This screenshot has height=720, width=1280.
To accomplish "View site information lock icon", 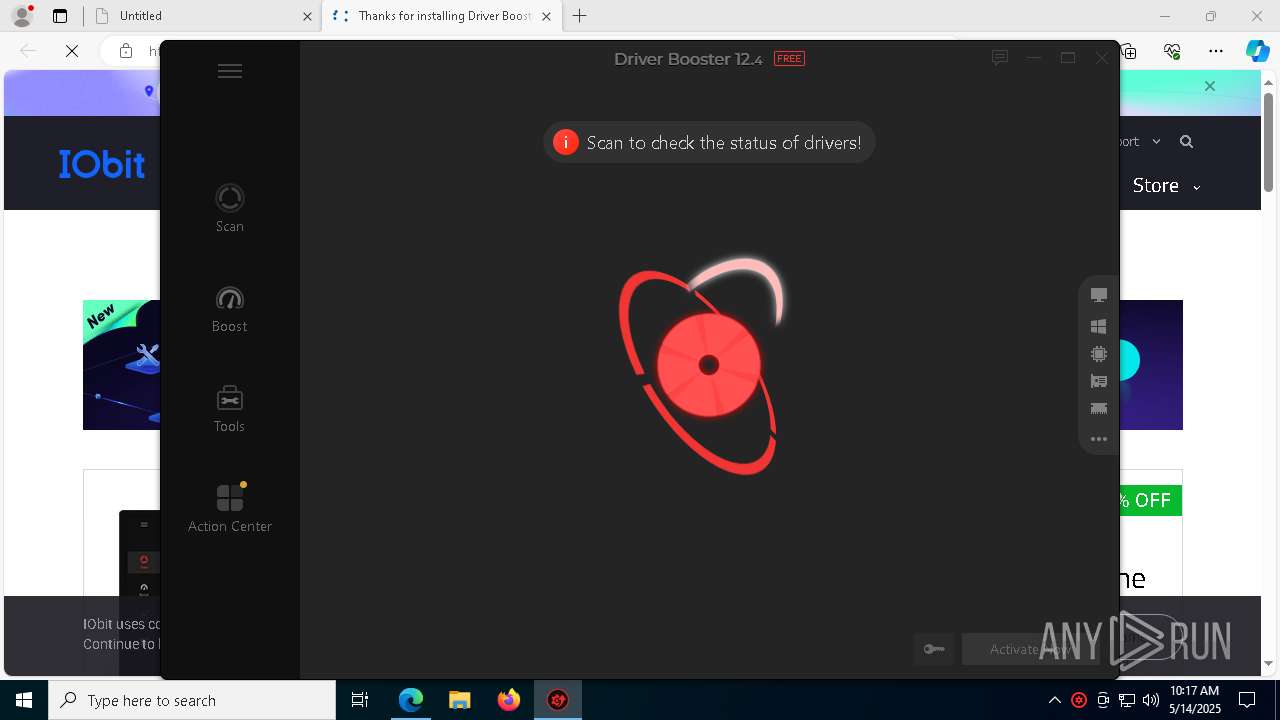I will tap(126, 51).
